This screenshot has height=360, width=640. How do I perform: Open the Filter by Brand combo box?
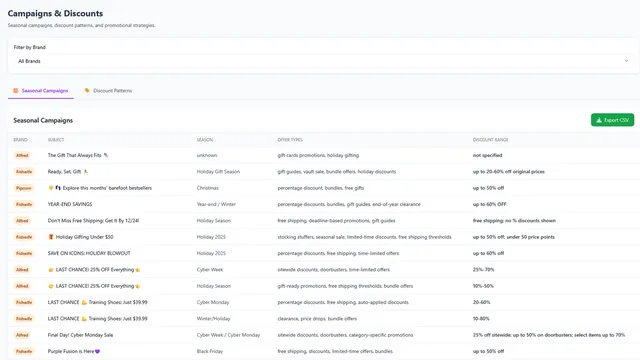click(323, 61)
